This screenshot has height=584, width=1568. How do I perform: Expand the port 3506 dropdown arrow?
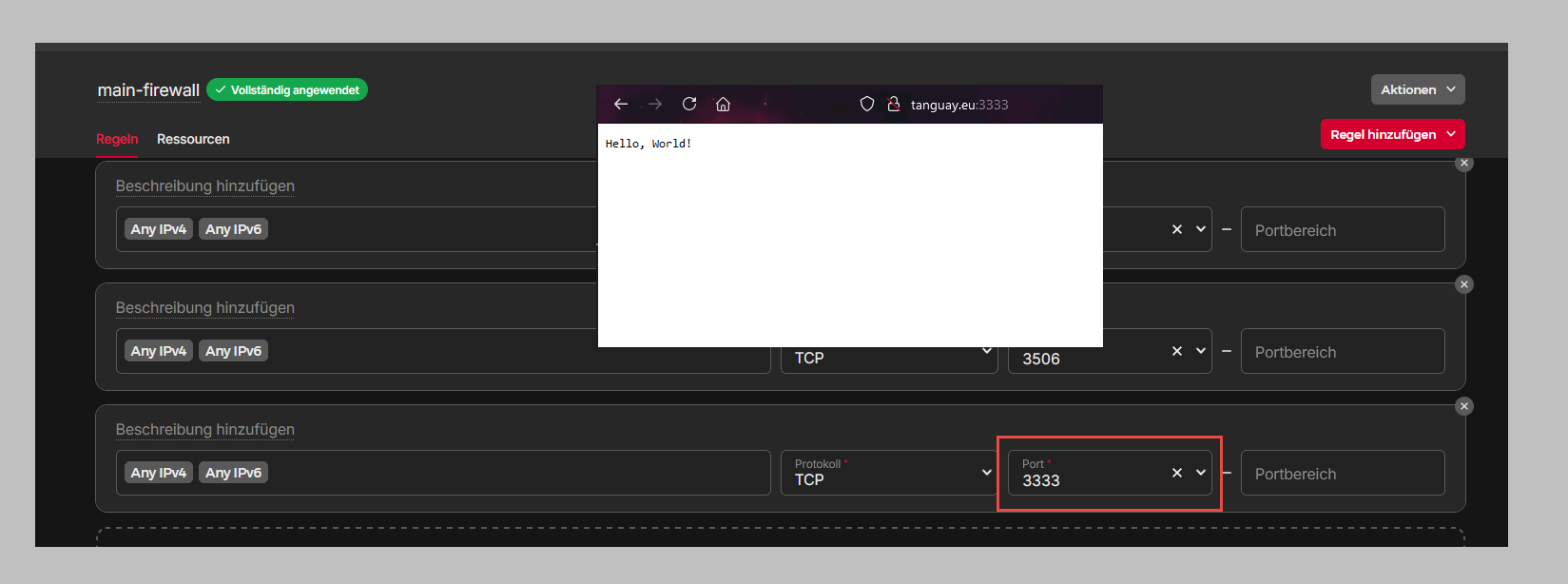click(1201, 351)
